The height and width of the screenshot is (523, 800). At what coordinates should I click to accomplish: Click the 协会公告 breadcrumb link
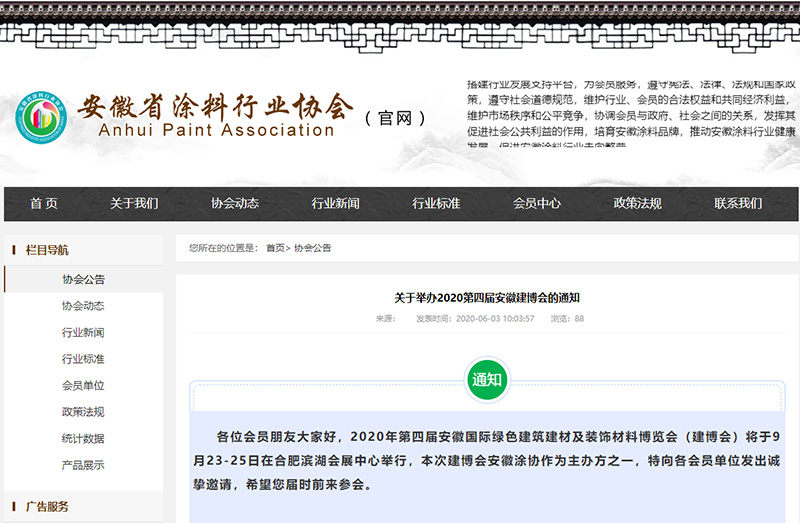(x=312, y=248)
